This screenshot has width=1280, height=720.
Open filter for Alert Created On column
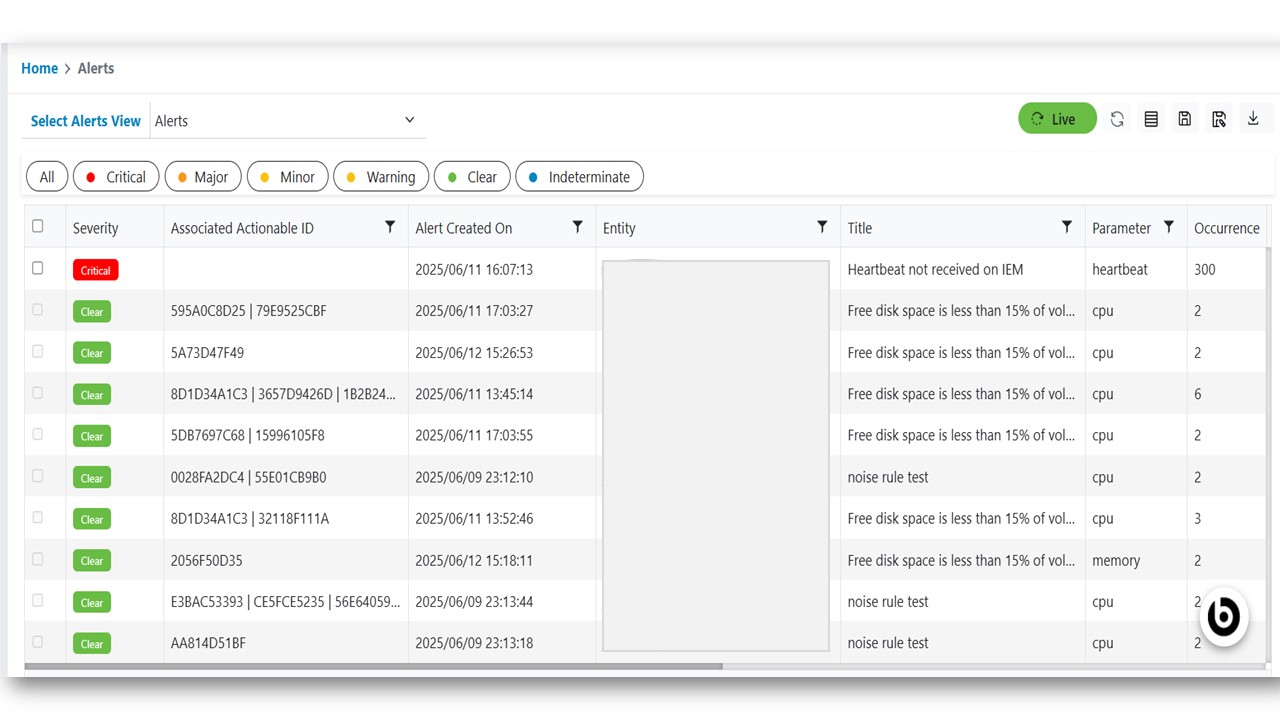(x=577, y=227)
